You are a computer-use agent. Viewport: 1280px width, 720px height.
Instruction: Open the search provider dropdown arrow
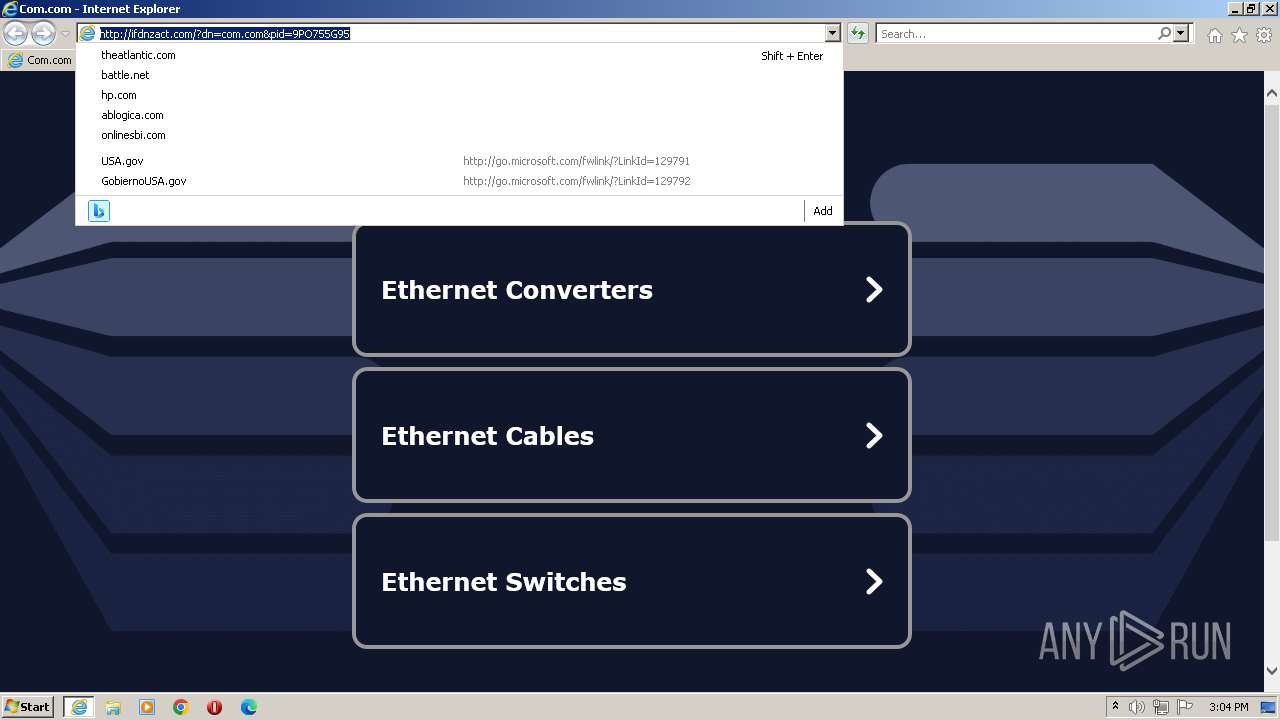coord(1181,33)
